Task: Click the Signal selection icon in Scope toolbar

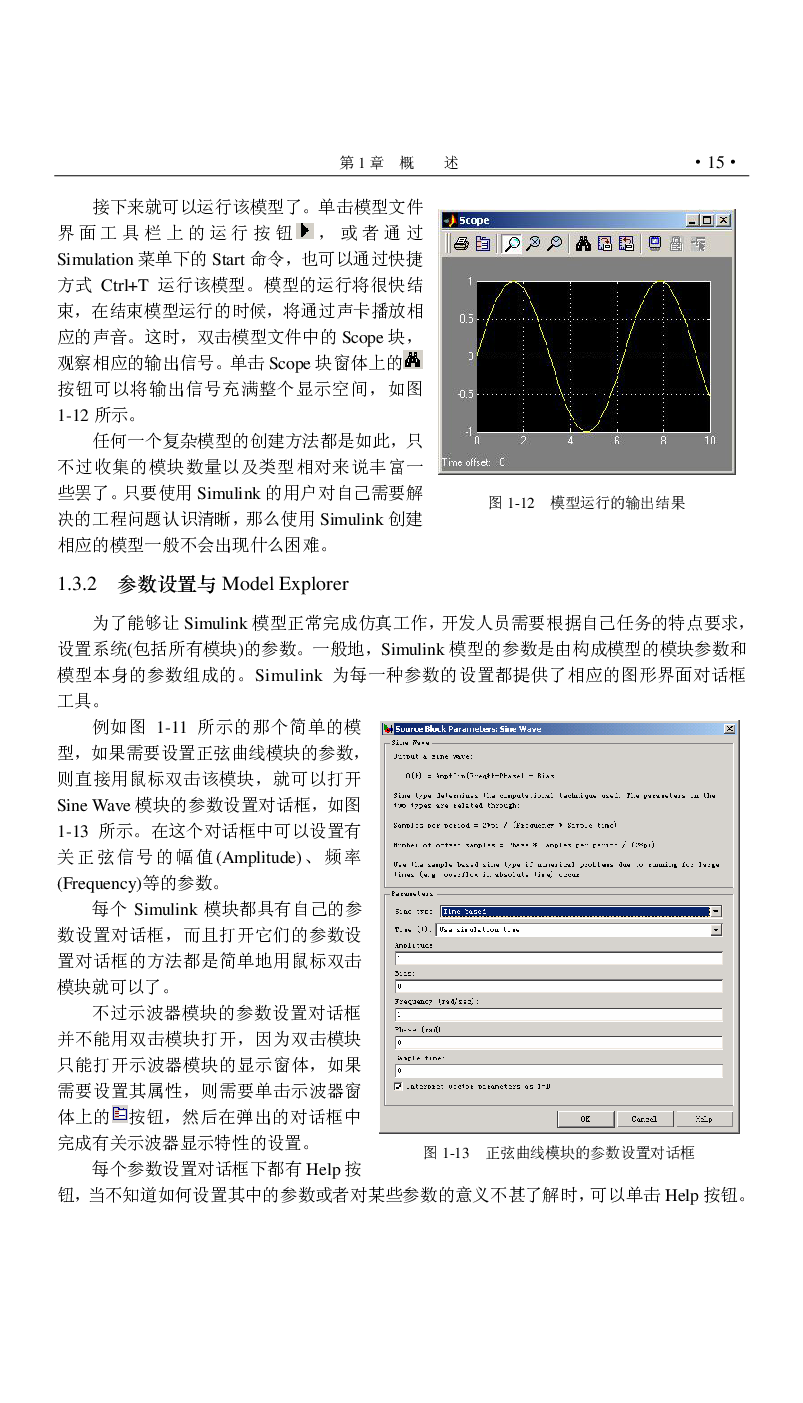Action: (697, 243)
